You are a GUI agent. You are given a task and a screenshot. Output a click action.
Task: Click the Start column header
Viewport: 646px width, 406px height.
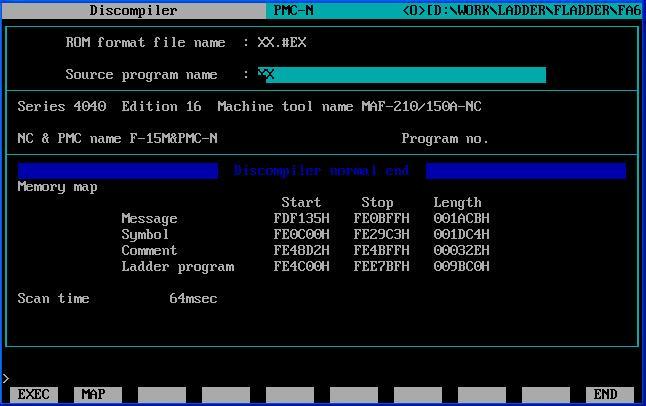pos(301,202)
